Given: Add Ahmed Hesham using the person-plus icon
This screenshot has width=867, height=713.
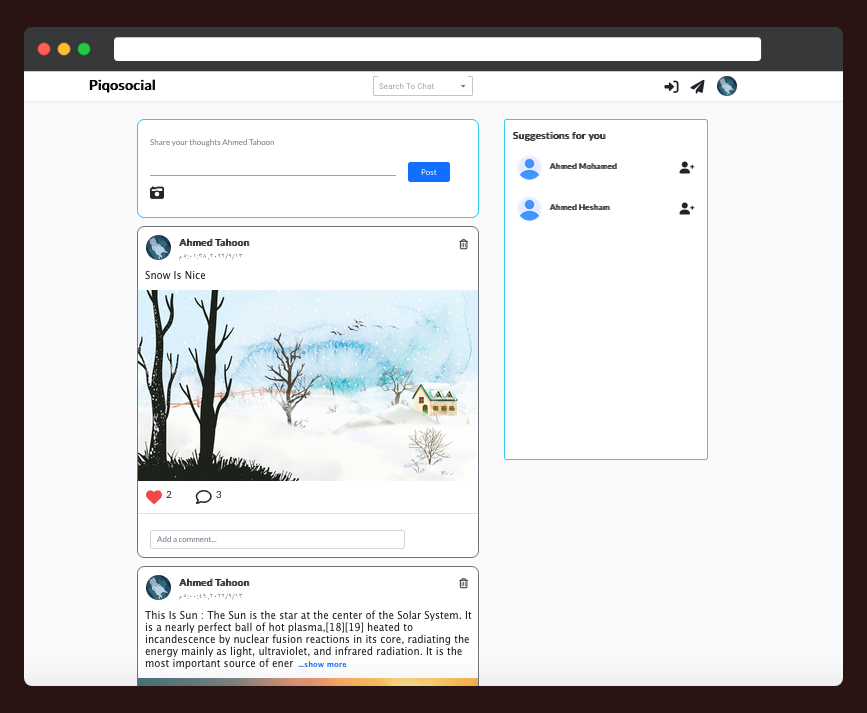Looking at the screenshot, I should pyautogui.click(x=686, y=209).
